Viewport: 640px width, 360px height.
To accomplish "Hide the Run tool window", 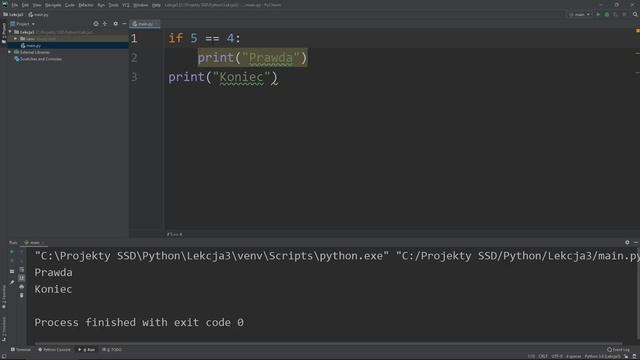I will [636, 242].
